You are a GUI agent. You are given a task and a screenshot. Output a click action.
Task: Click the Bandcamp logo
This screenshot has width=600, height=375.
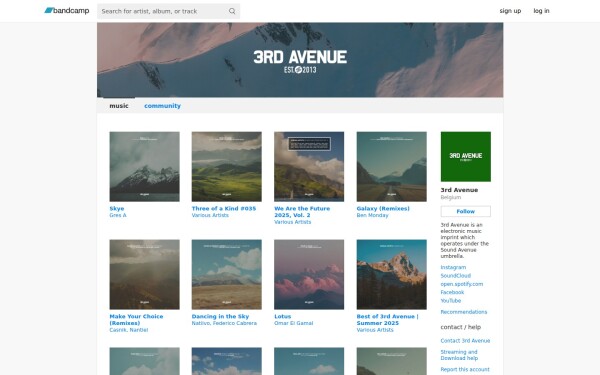[x=67, y=11]
